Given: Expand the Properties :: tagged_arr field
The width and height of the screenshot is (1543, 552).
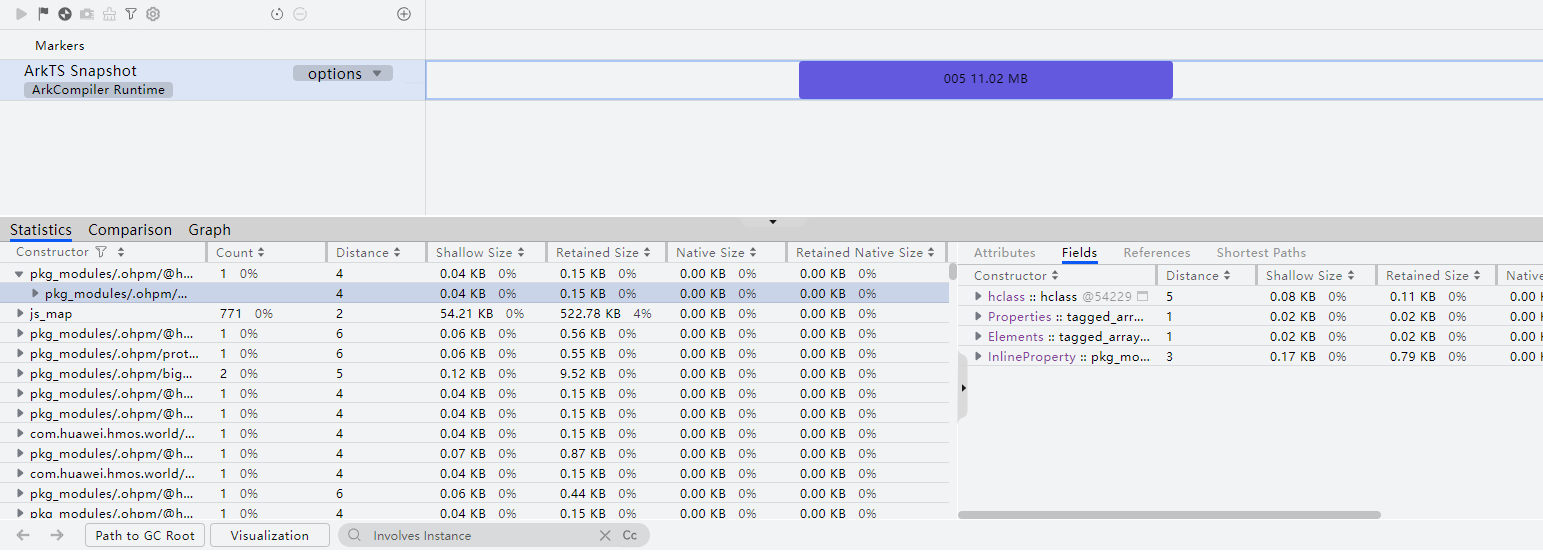Looking at the screenshot, I should click(x=978, y=317).
